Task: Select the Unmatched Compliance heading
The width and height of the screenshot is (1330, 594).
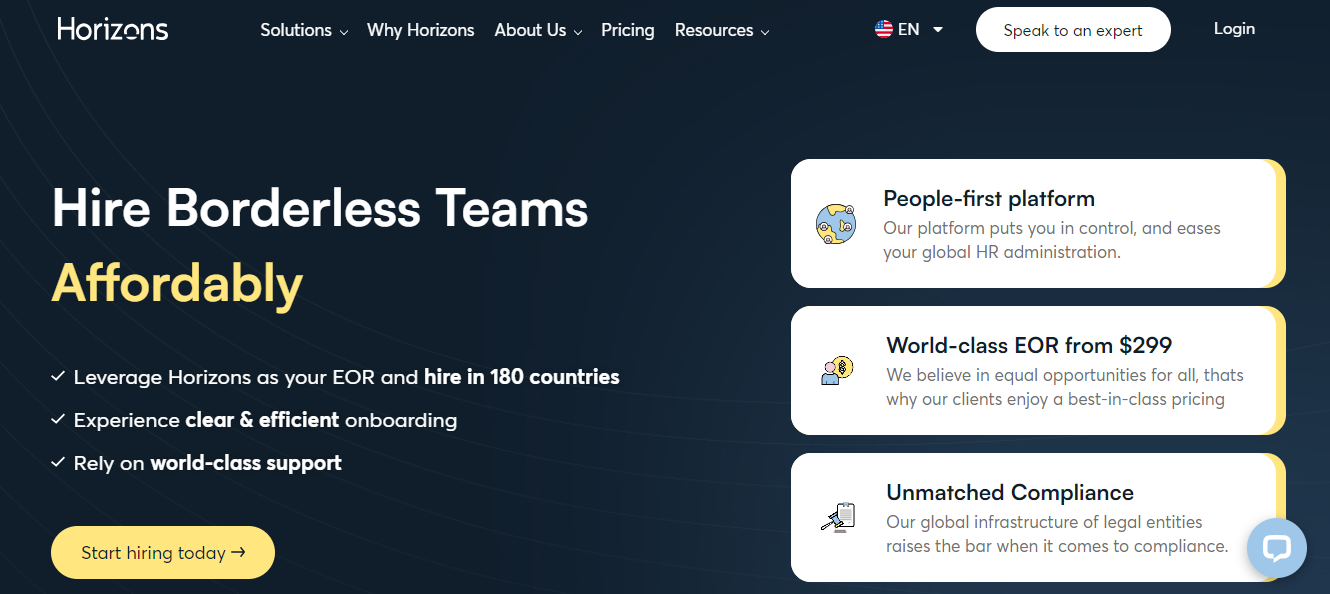Action: tap(1010, 492)
